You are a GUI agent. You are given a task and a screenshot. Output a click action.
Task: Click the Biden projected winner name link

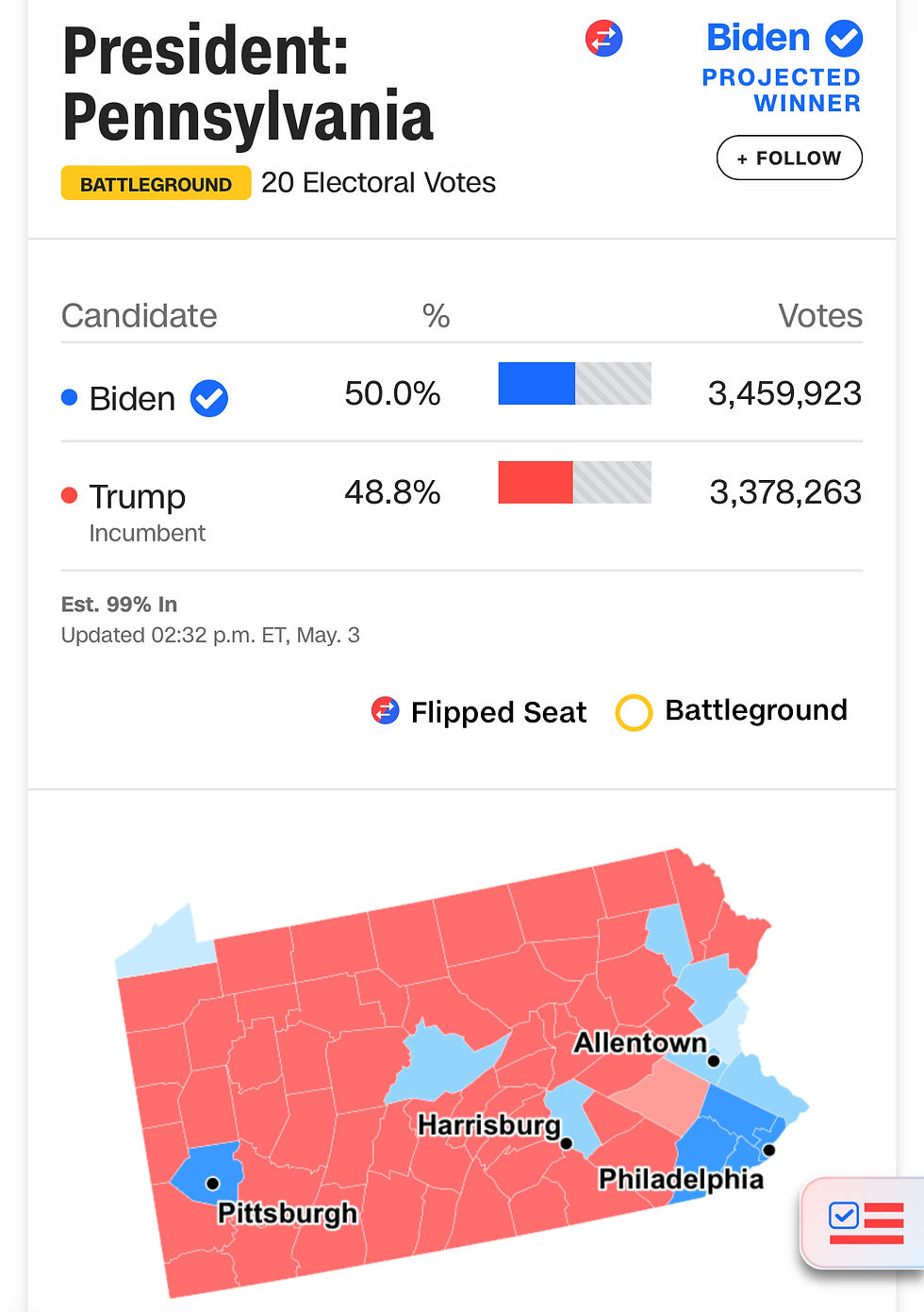tap(758, 38)
